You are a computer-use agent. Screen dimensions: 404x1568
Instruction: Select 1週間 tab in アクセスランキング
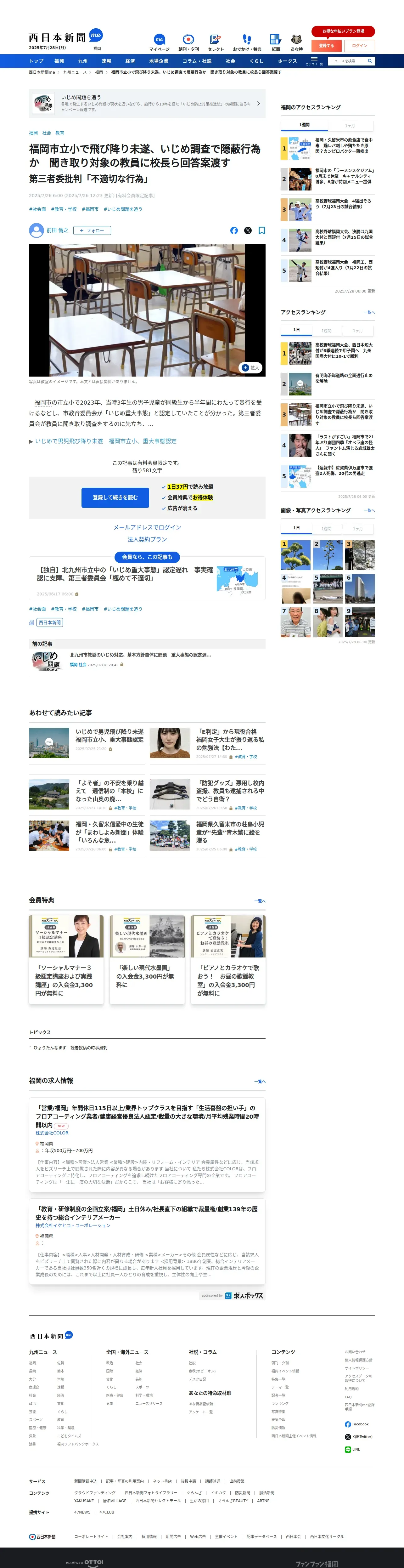tap(327, 331)
